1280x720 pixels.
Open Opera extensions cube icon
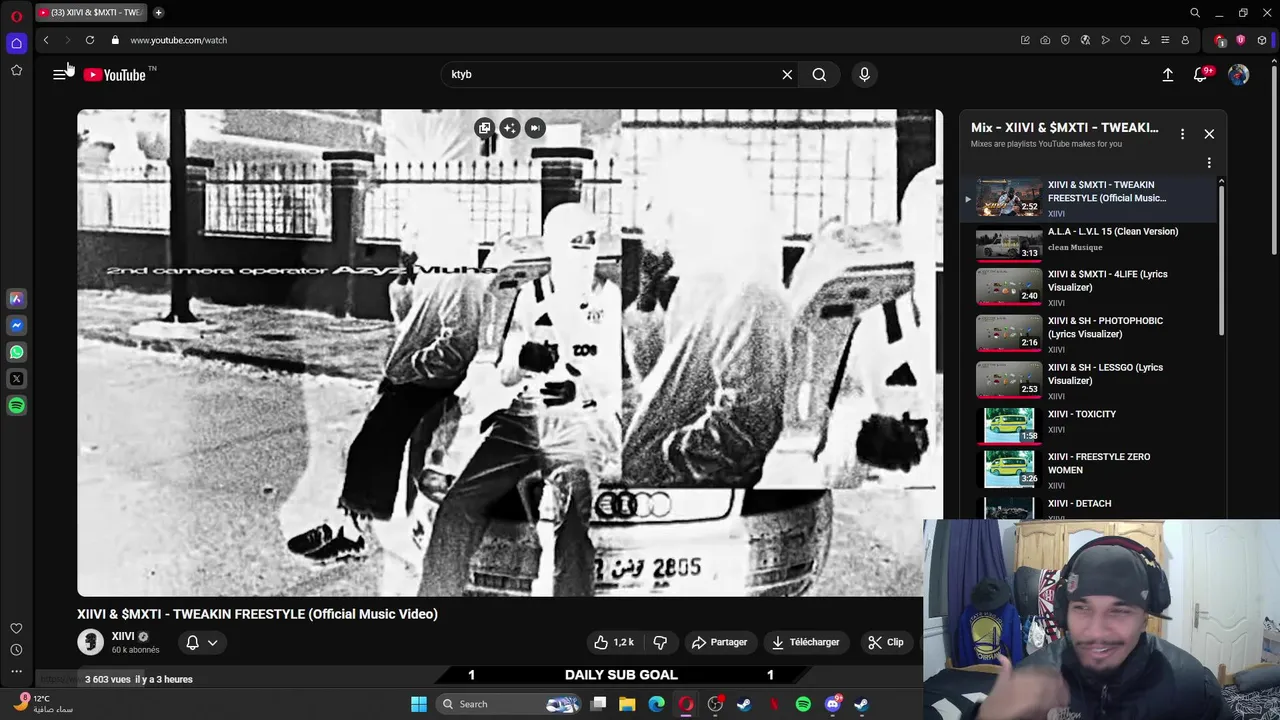[x=1262, y=40]
